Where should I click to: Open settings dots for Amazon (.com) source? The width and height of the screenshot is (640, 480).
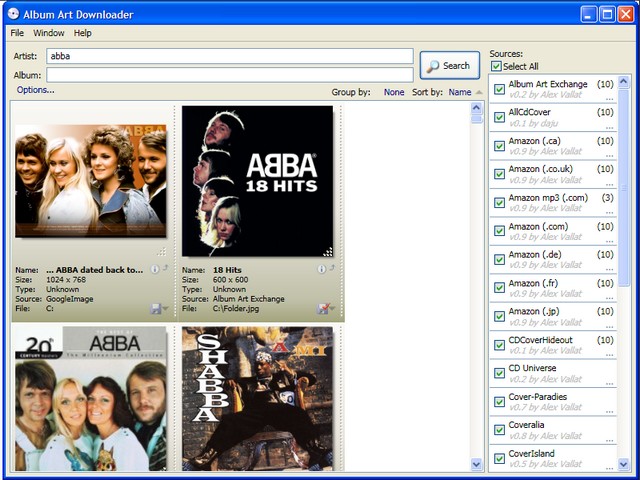[609, 241]
